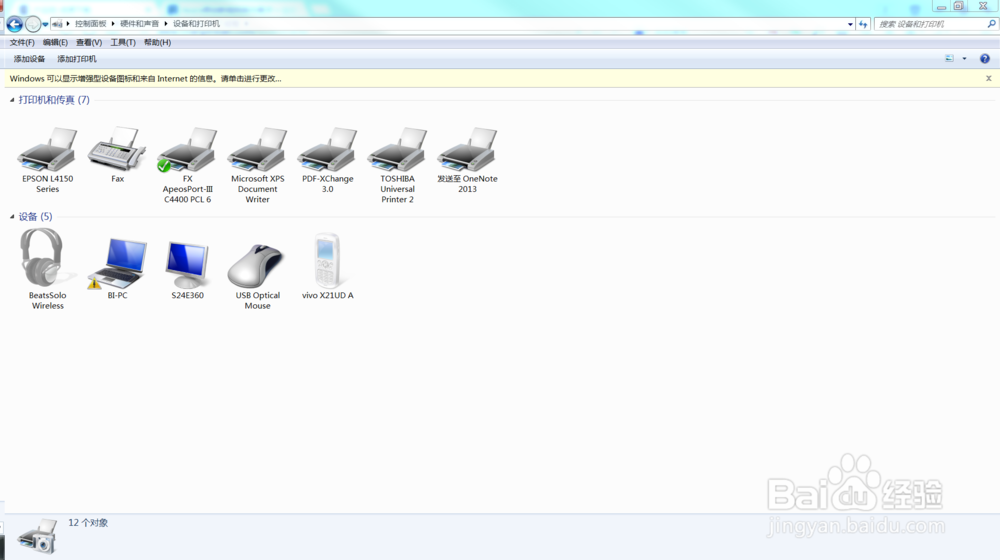Select the EPSON L4150 Series printer icon
Viewport: 1000px width, 560px height.
pos(47,150)
